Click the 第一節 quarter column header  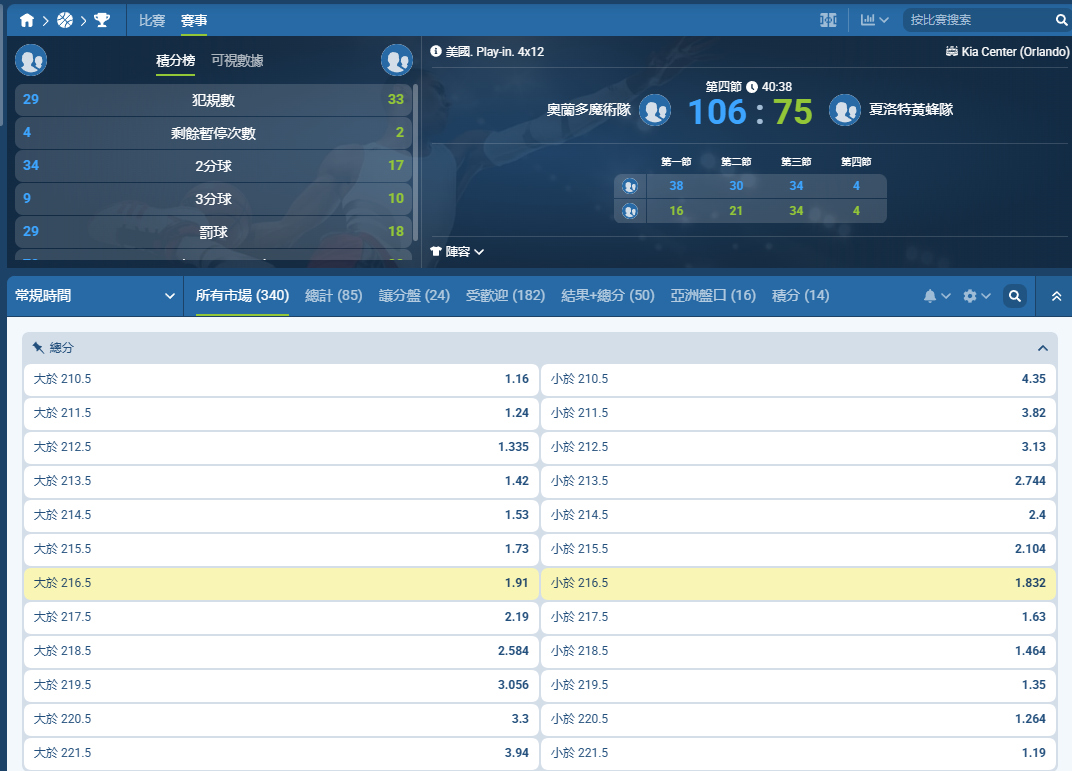coord(676,162)
